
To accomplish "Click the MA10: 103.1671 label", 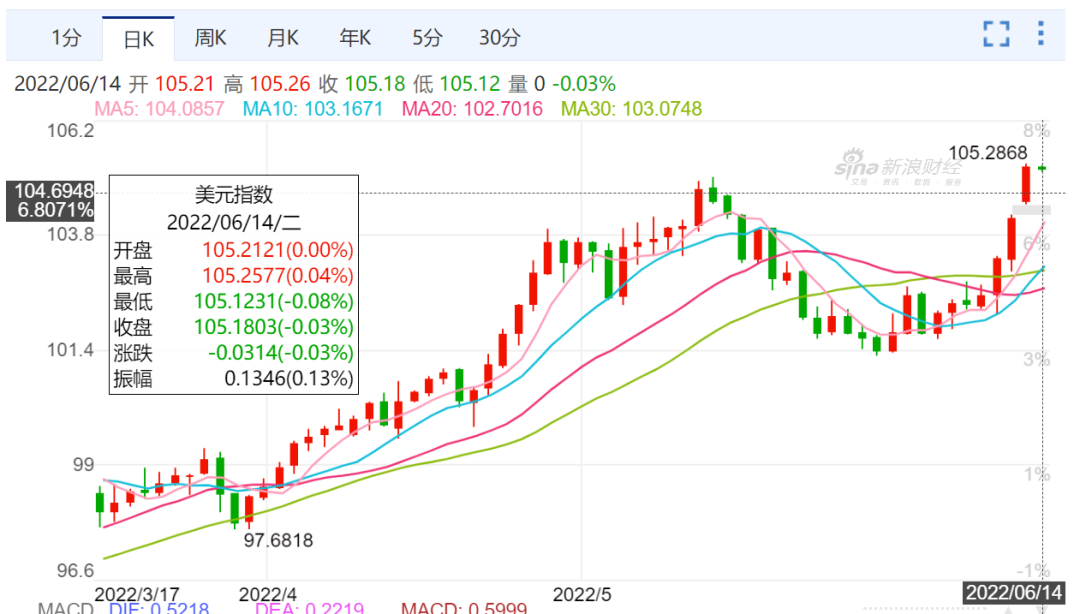I will 313,109.
